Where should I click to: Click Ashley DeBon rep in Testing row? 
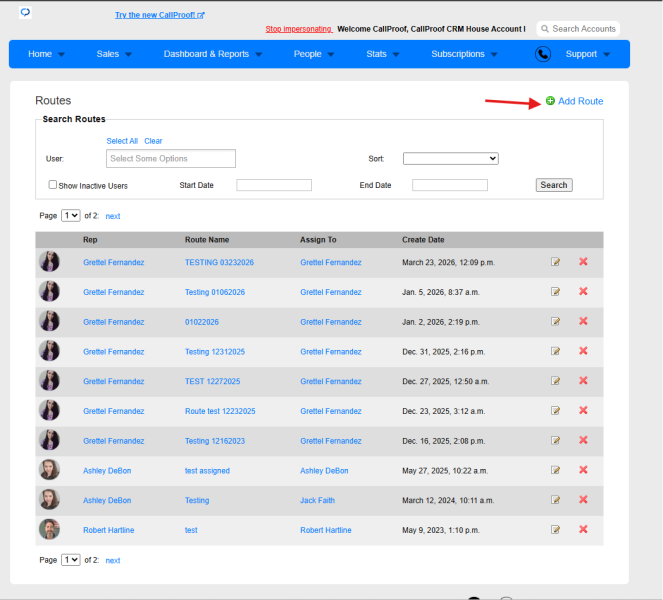(107, 500)
